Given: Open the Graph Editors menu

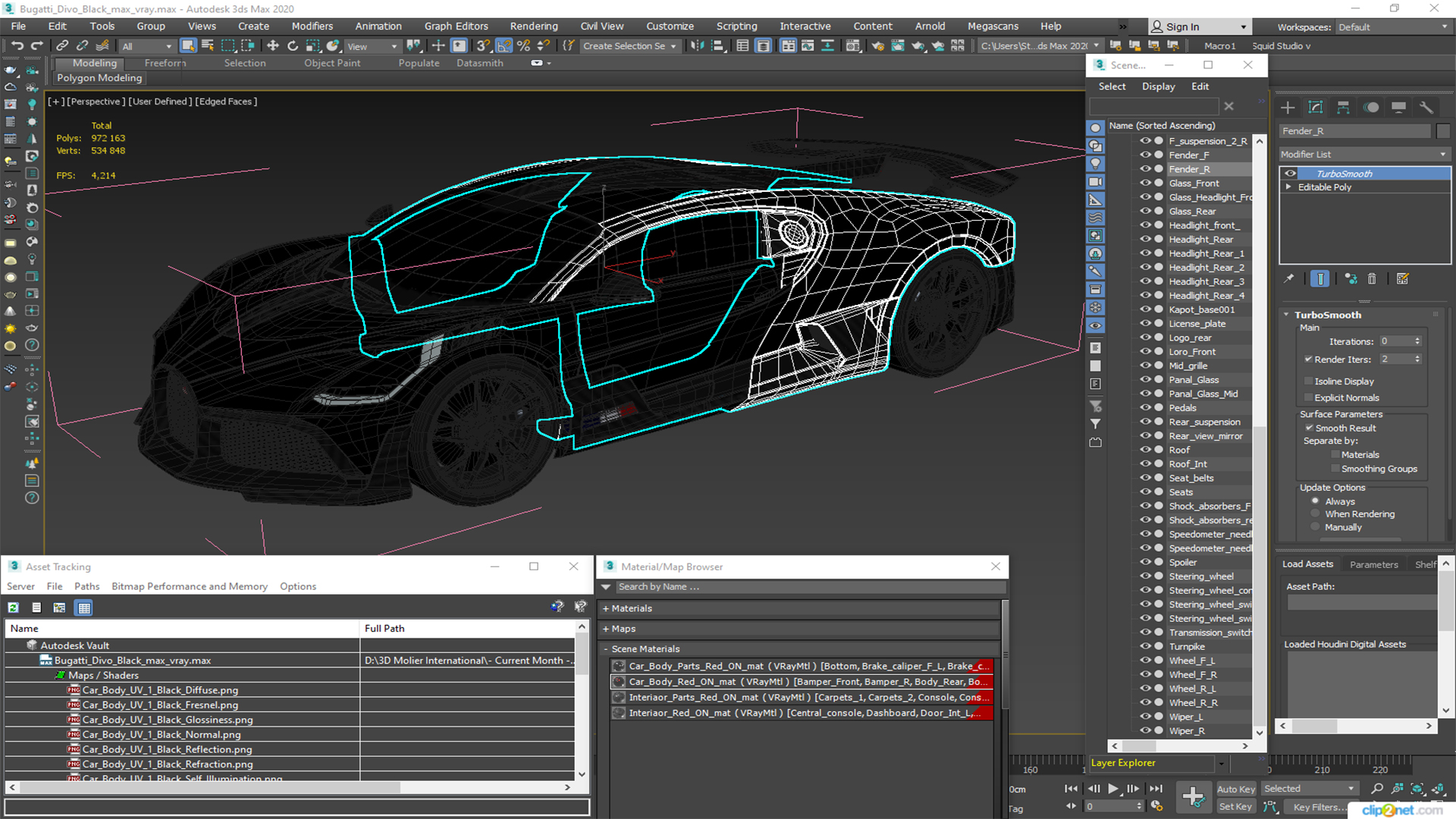Looking at the screenshot, I should point(456,27).
